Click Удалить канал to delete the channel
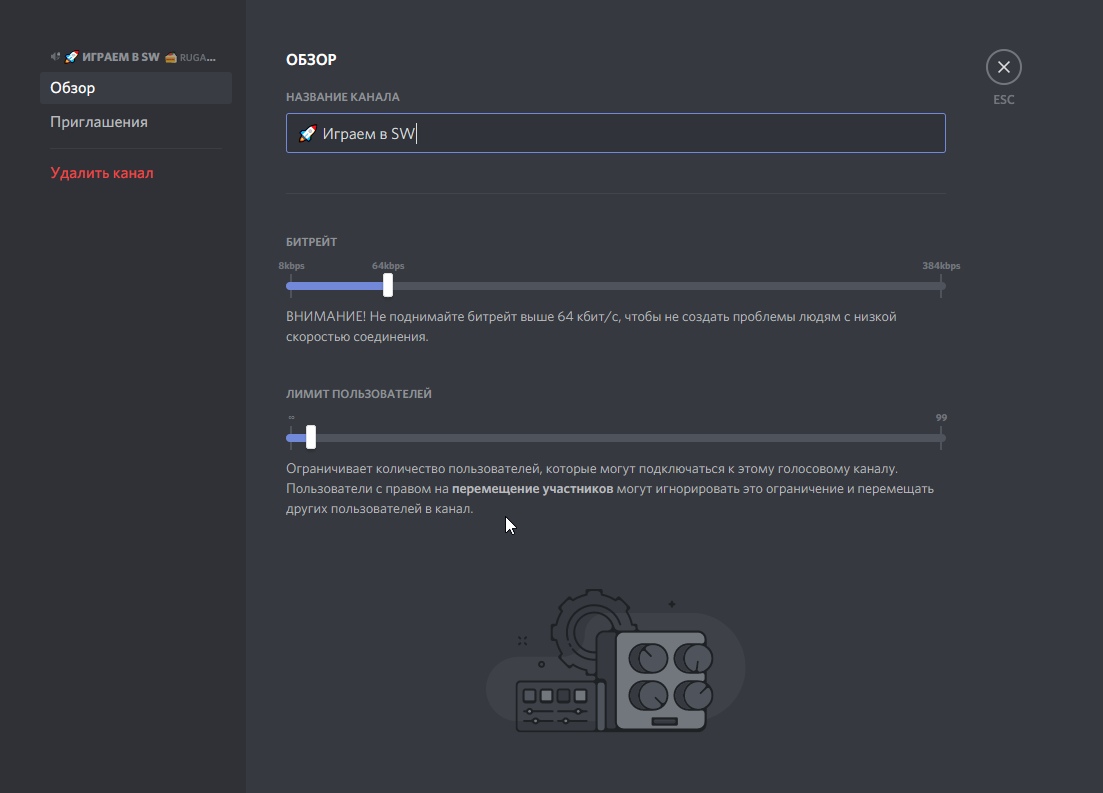This screenshot has width=1103, height=793. [x=102, y=173]
